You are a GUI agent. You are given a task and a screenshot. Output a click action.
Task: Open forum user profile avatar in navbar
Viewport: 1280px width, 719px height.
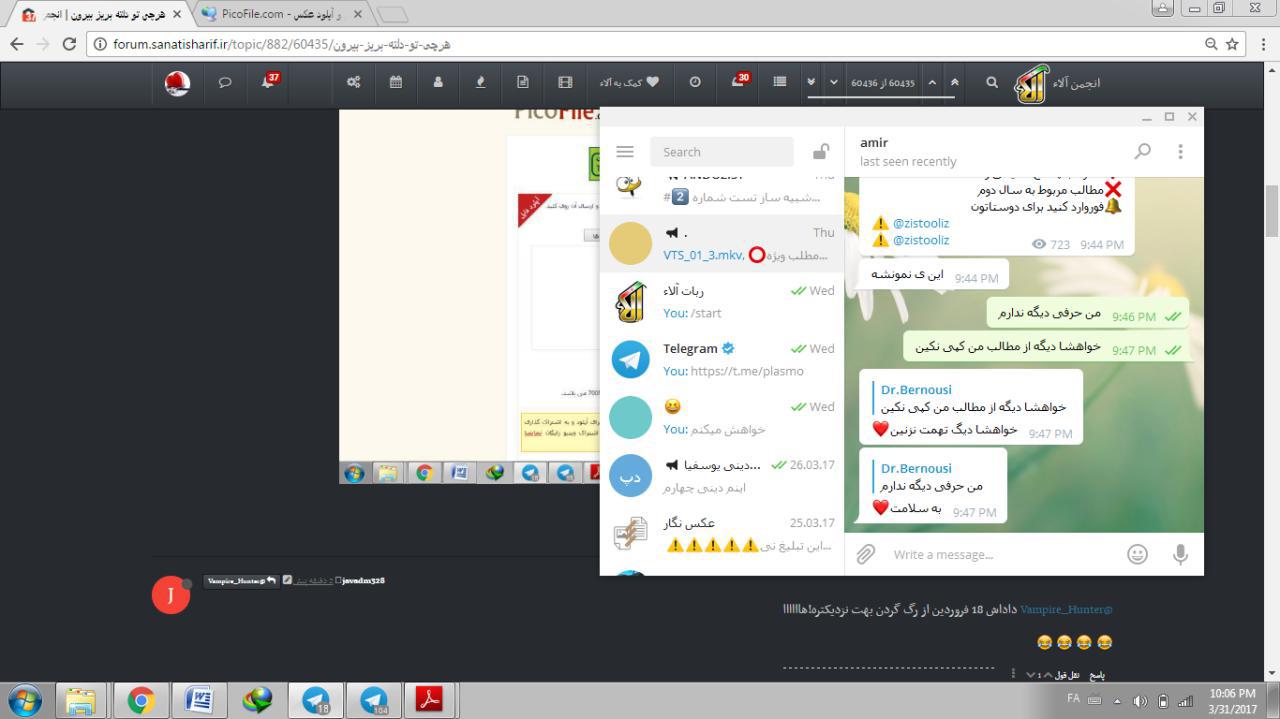click(x=177, y=83)
